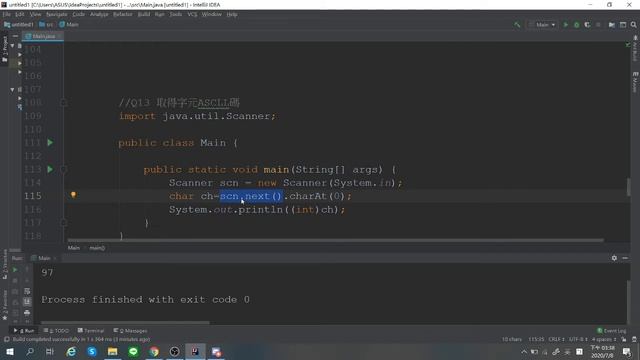Image resolution: width=640 pixels, height=360 pixels.
Task: Click the 115:35 cursor position indicator
Action: [x=536, y=340]
